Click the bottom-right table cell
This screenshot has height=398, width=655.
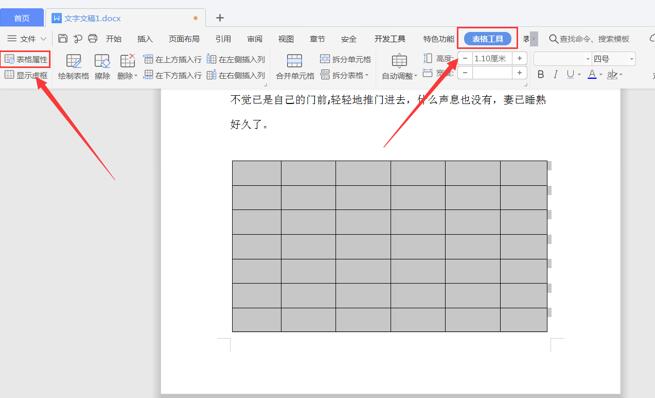click(x=524, y=320)
